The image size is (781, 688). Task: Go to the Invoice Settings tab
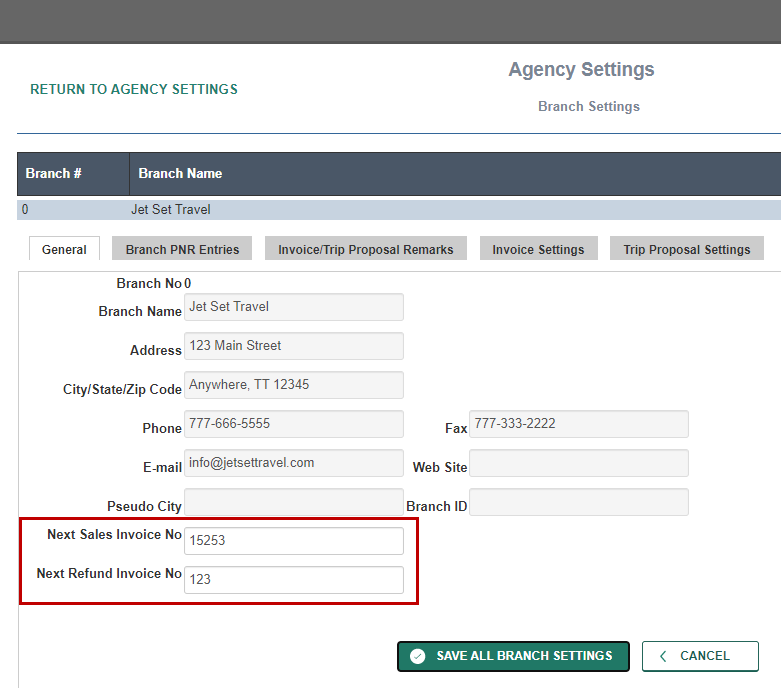(538, 249)
